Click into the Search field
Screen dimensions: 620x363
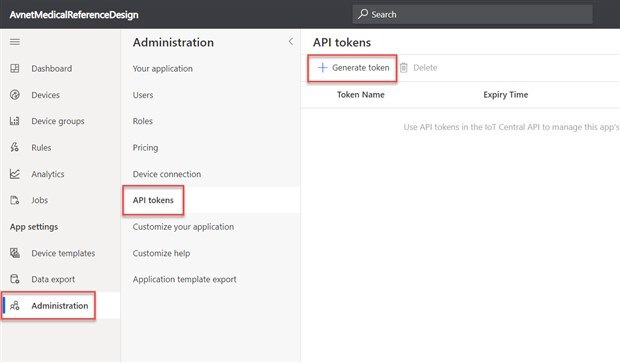pos(473,14)
